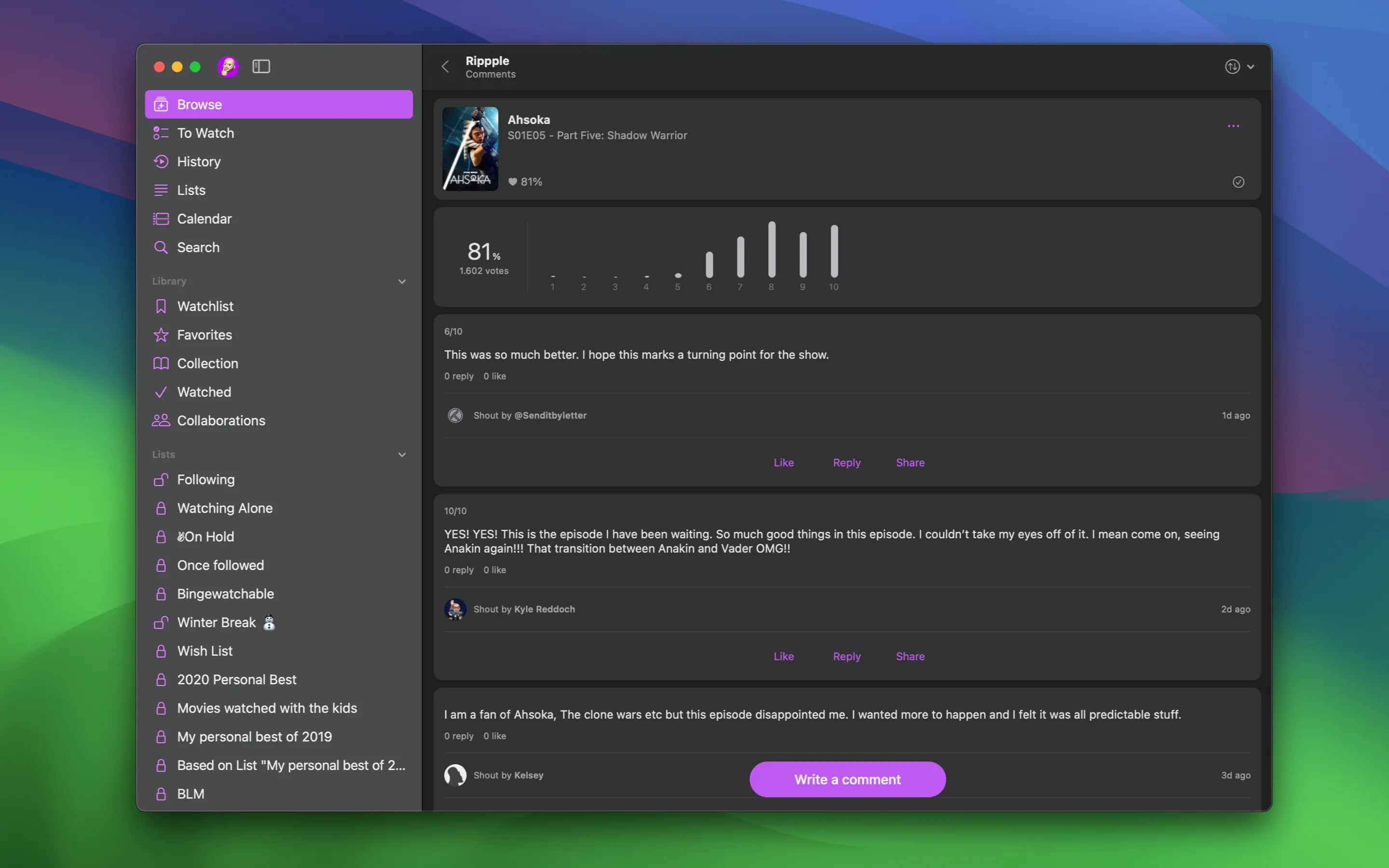Click the user profile avatar
1389x868 pixels.
pyautogui.click(x=228, y=67)
